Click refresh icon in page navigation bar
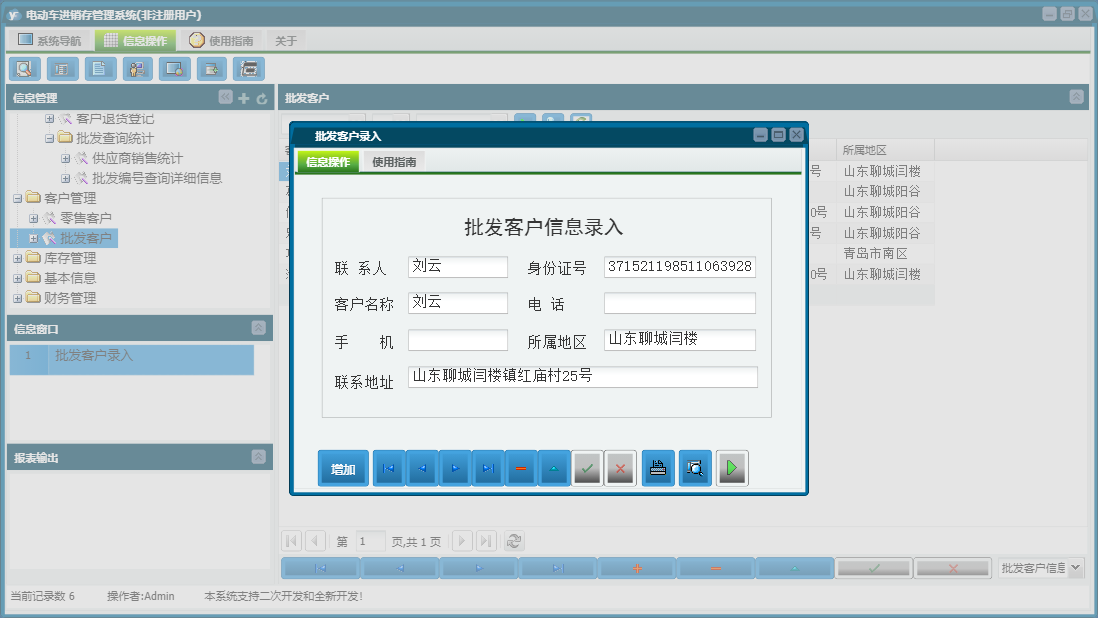The height and width of the screenshot is (618, 1098). click(x=514, y=541)
